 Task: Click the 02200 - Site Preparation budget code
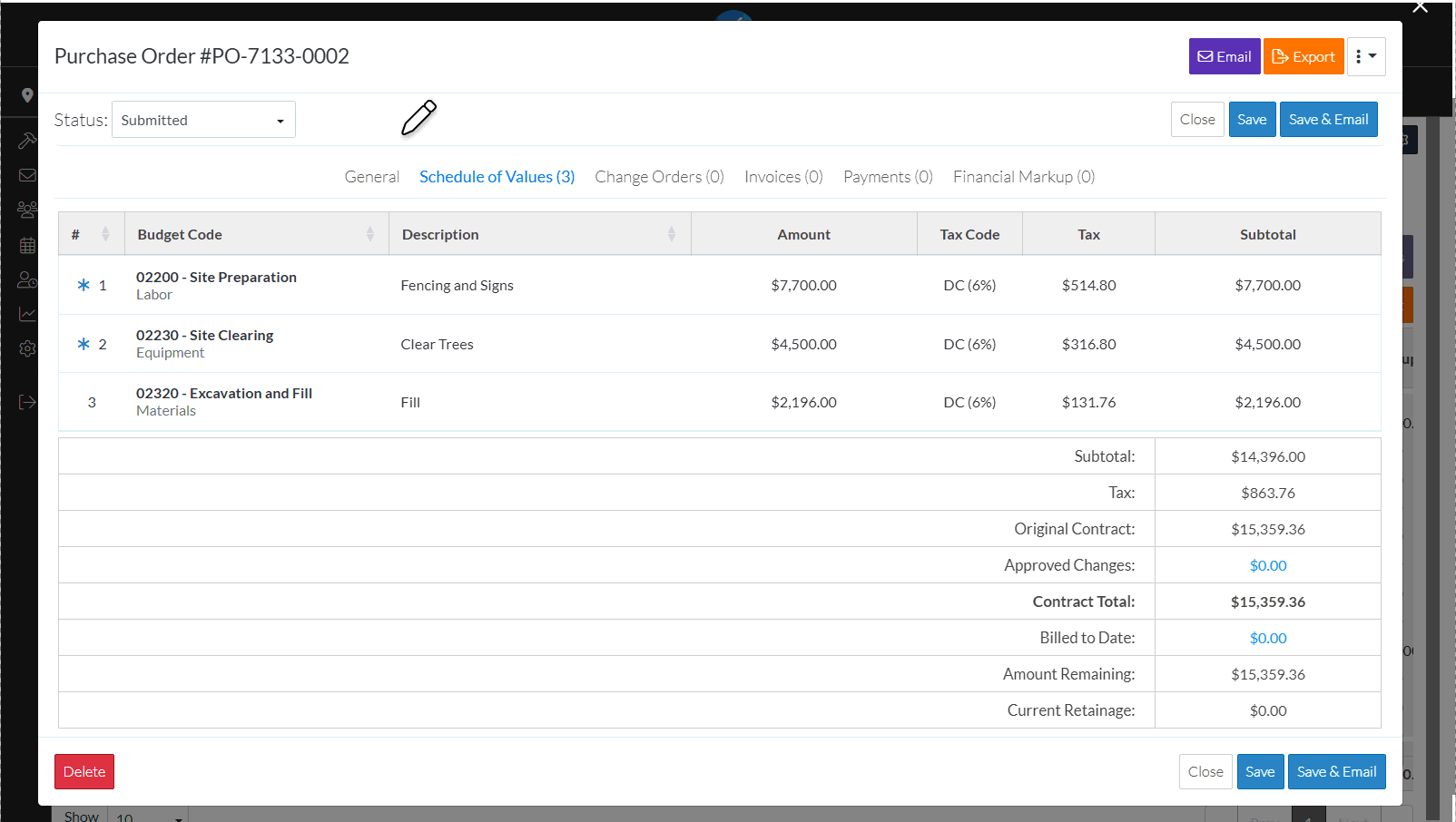(216, 277)
